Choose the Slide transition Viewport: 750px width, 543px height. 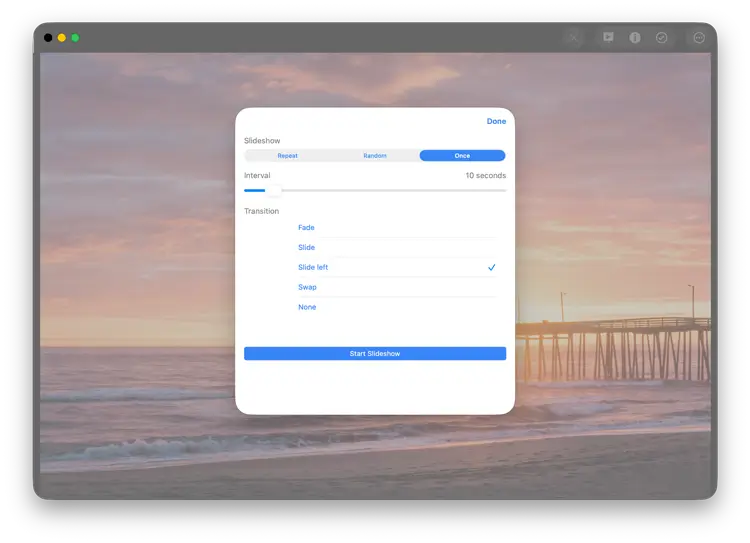(x=307, y=247)
